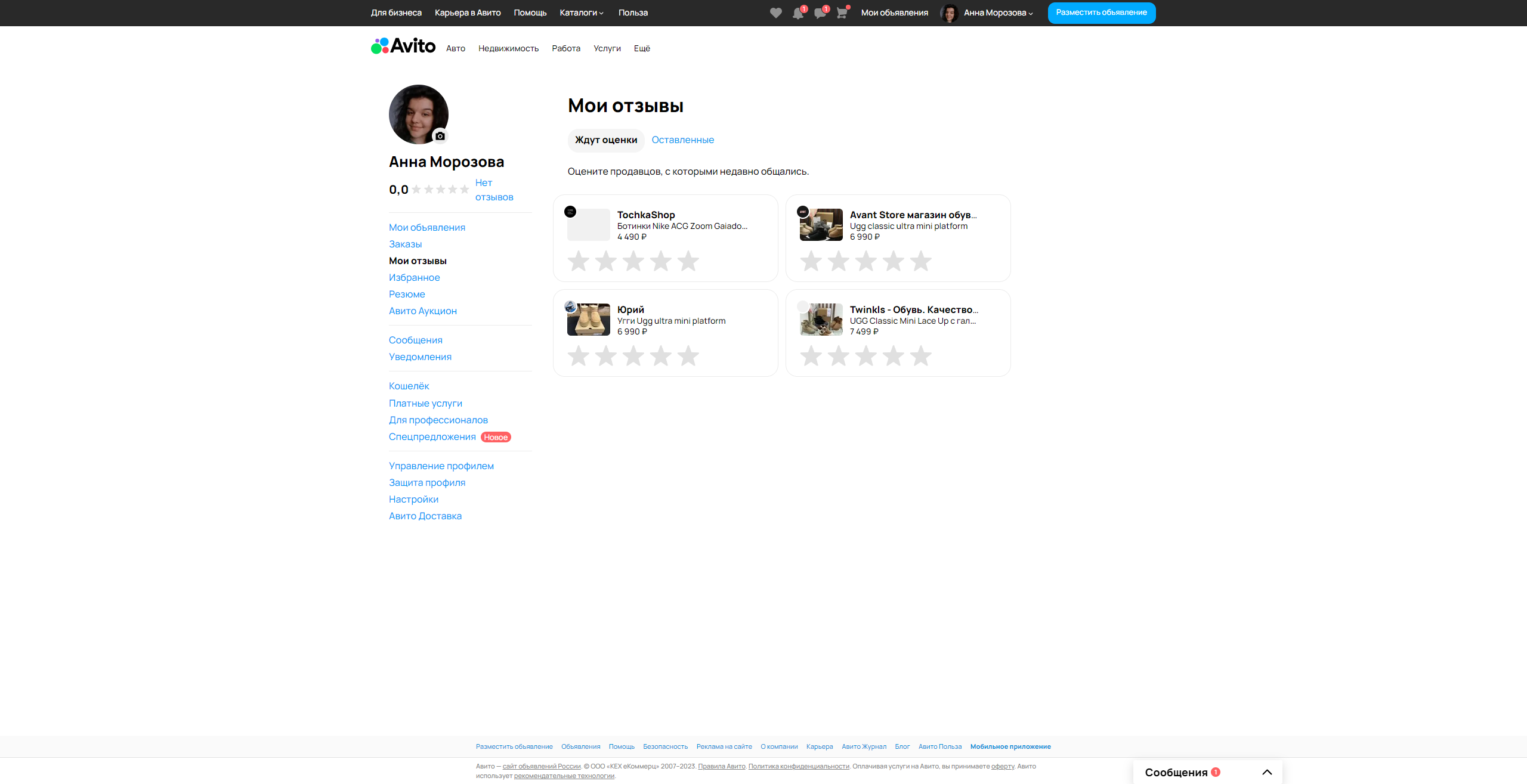Rate TochkaShop three stars
The width and height of the screenshot is (1527, 784).
pyautogui.click(x=633, y=261)
